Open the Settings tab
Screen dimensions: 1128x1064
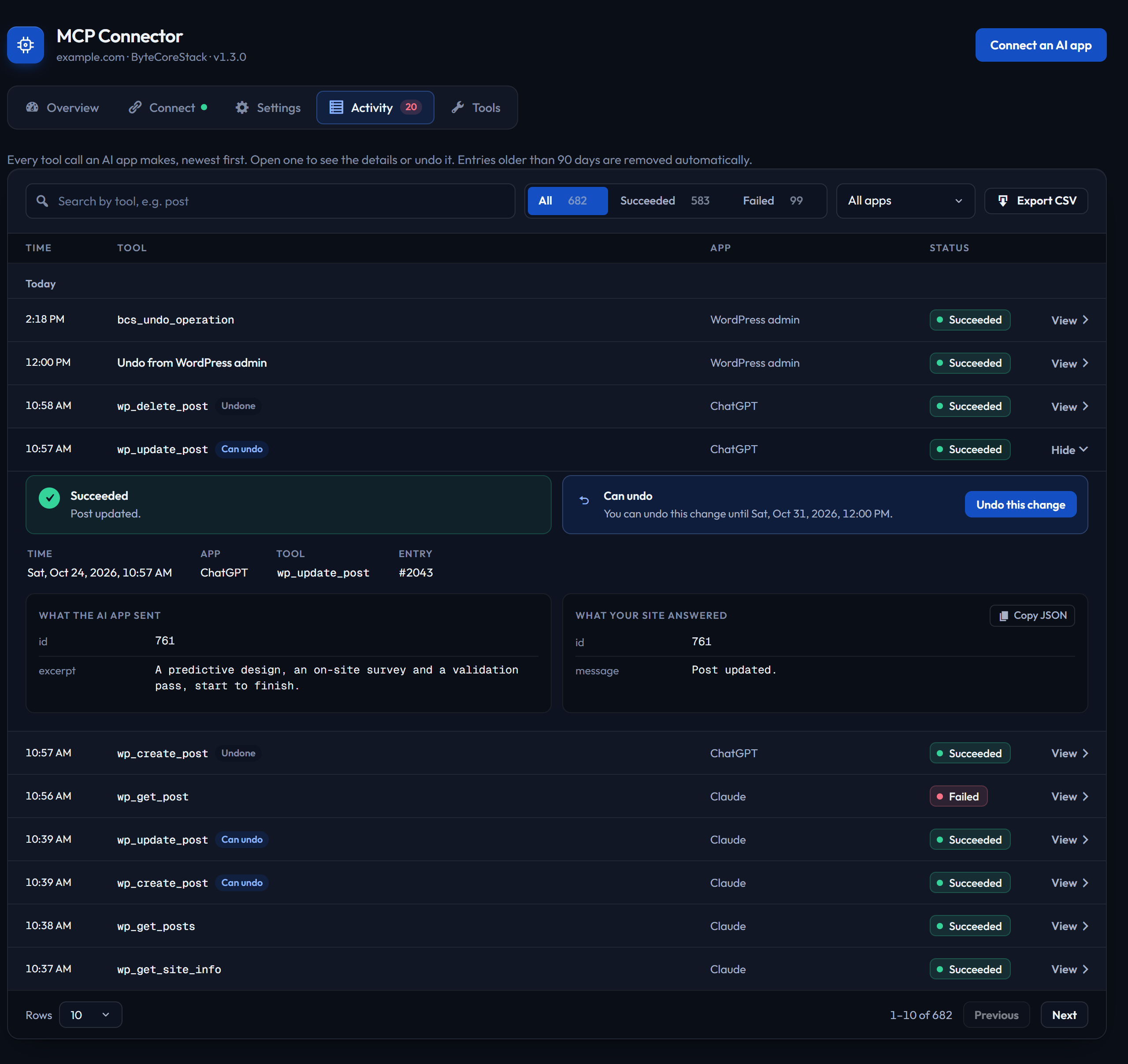pos(268,108)
